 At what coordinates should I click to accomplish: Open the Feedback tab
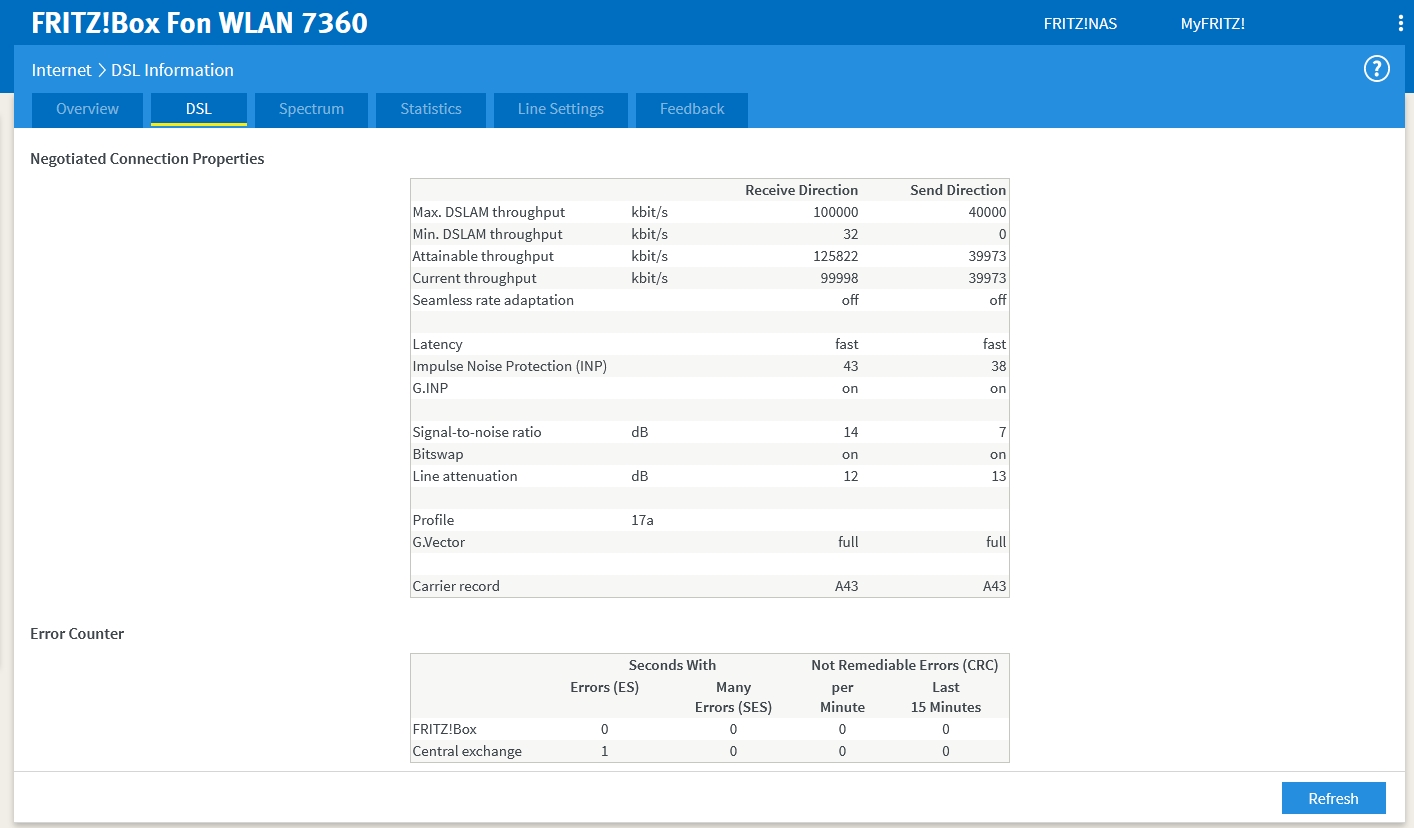pyautogui.click(x=692, y=109)
